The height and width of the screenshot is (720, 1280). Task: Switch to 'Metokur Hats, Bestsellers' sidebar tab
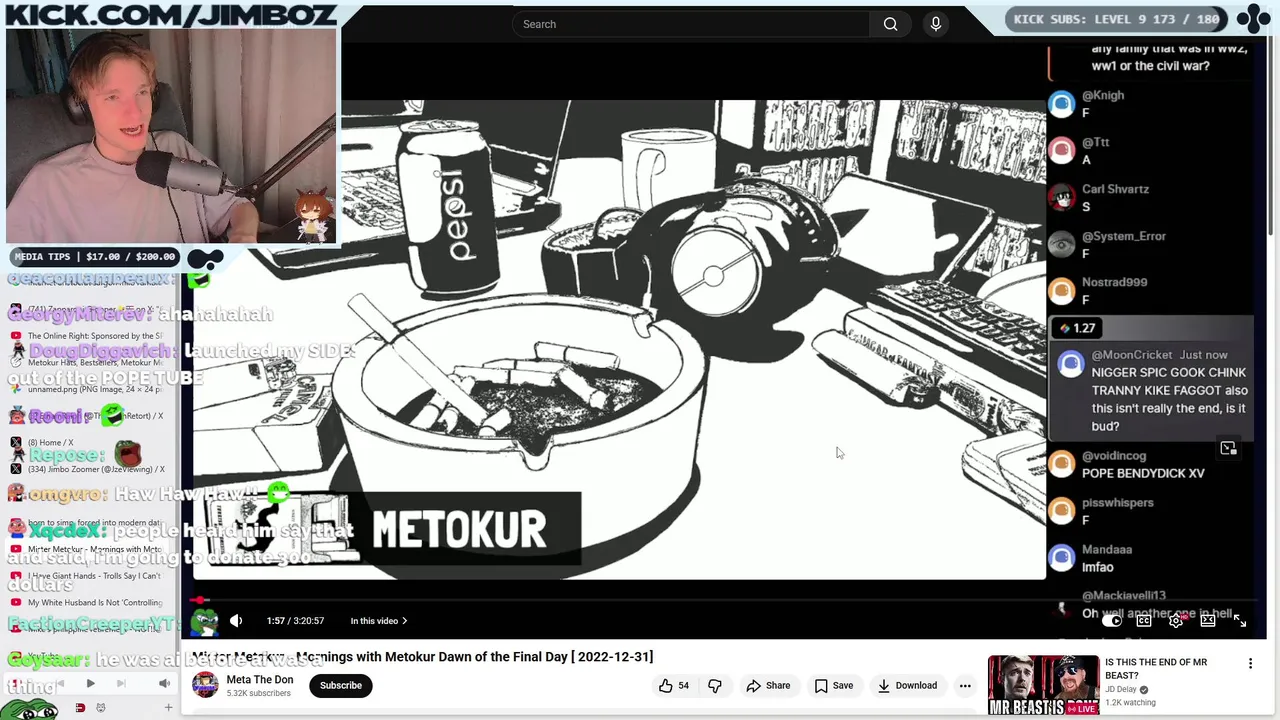(88, 363)
